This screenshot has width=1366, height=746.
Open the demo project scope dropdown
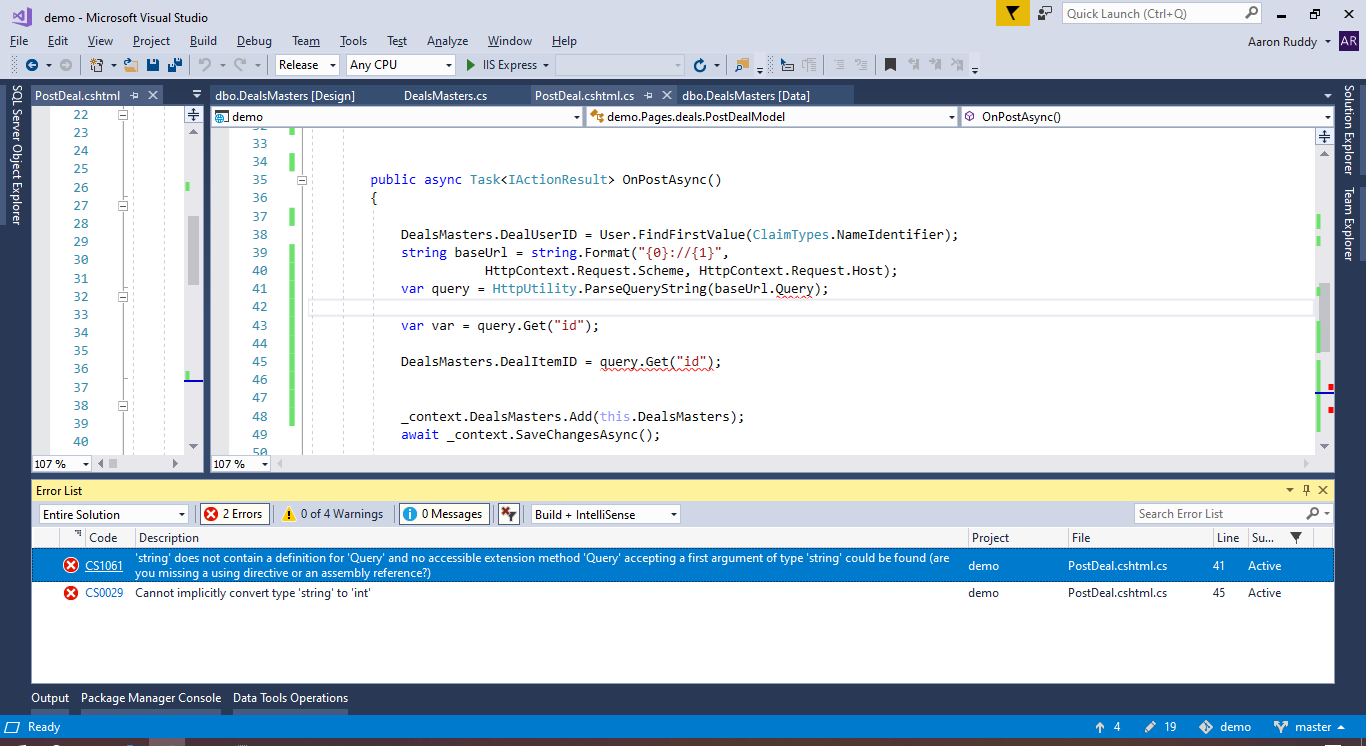(x=576, y=117)
